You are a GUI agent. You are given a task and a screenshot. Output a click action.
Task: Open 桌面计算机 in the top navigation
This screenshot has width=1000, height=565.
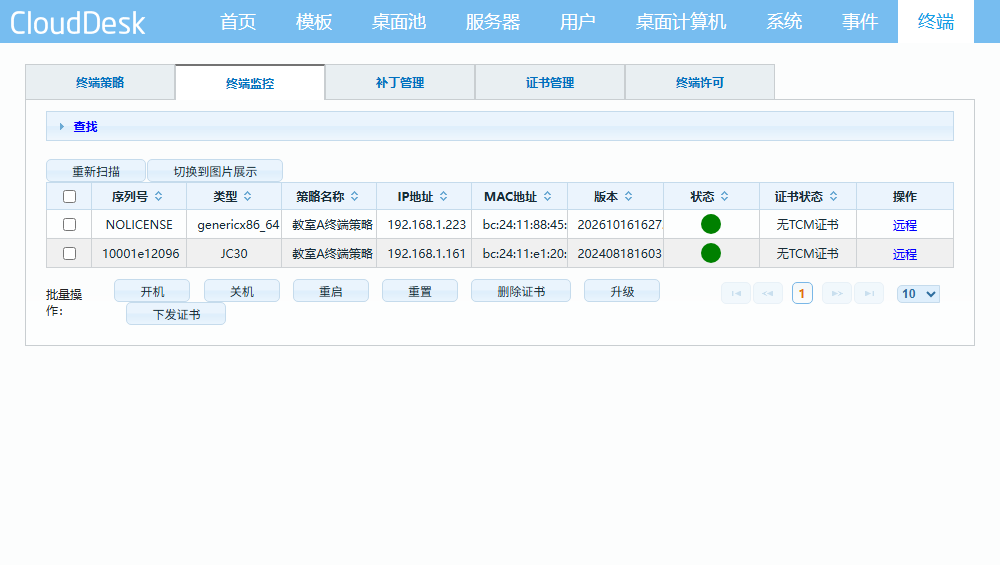(x=680, y=22)
